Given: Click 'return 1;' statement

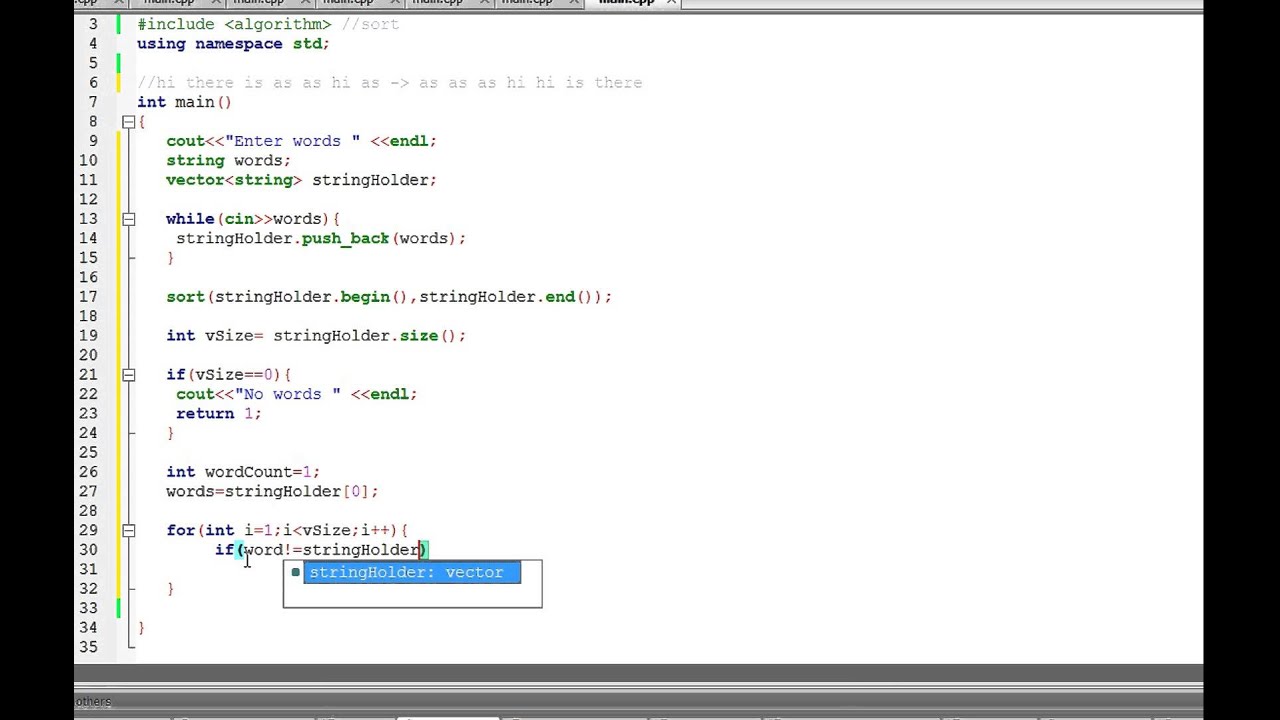Looking at the screenshot, I should [218, 414].
